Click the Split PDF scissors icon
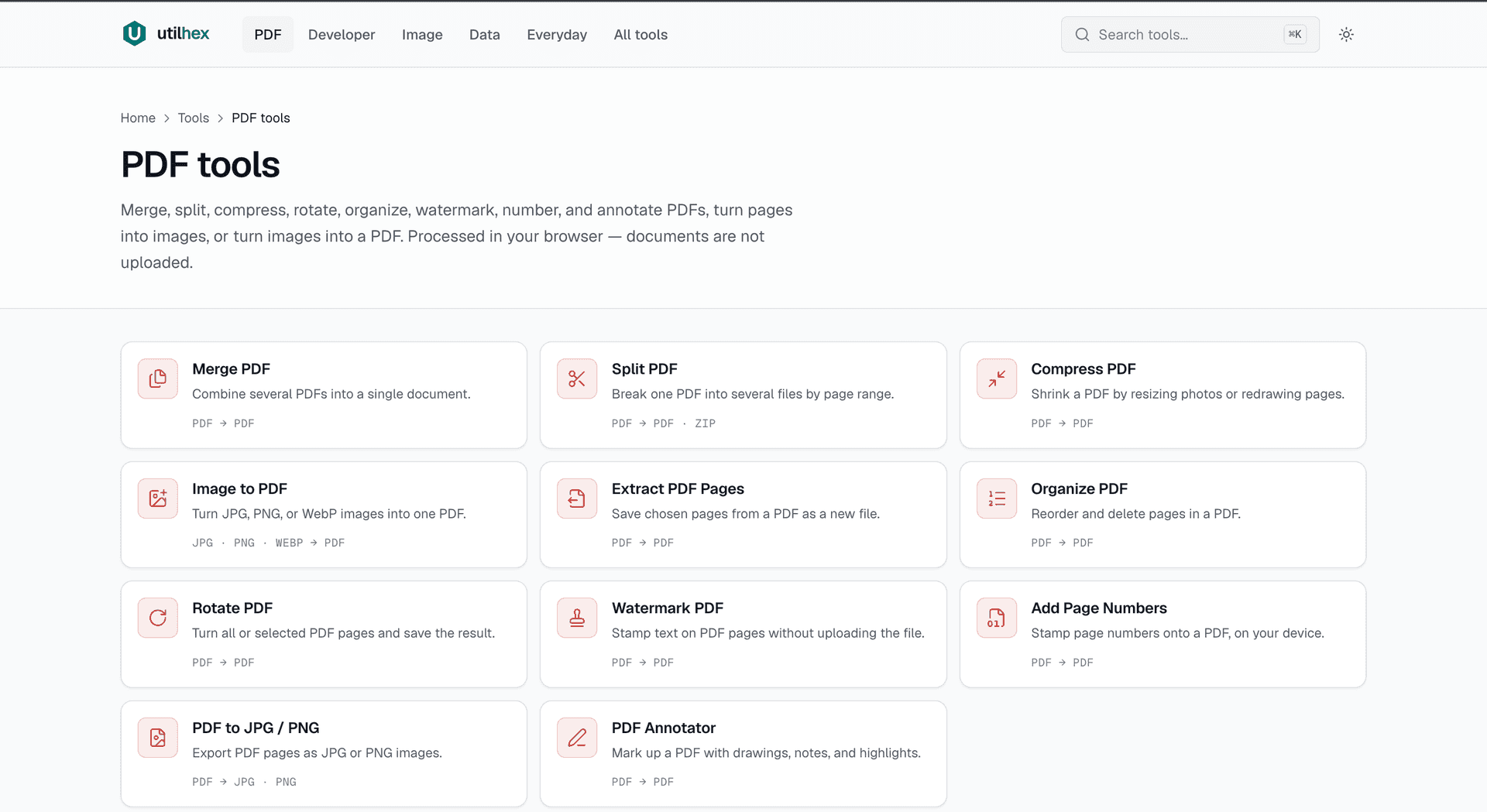This screenshot has height=812, width=1487. click(x=577, y=379)
